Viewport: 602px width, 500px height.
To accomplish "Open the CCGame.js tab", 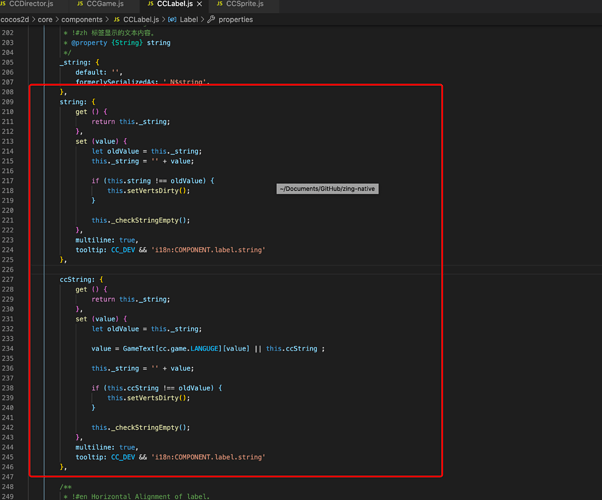I will (105, 4).
